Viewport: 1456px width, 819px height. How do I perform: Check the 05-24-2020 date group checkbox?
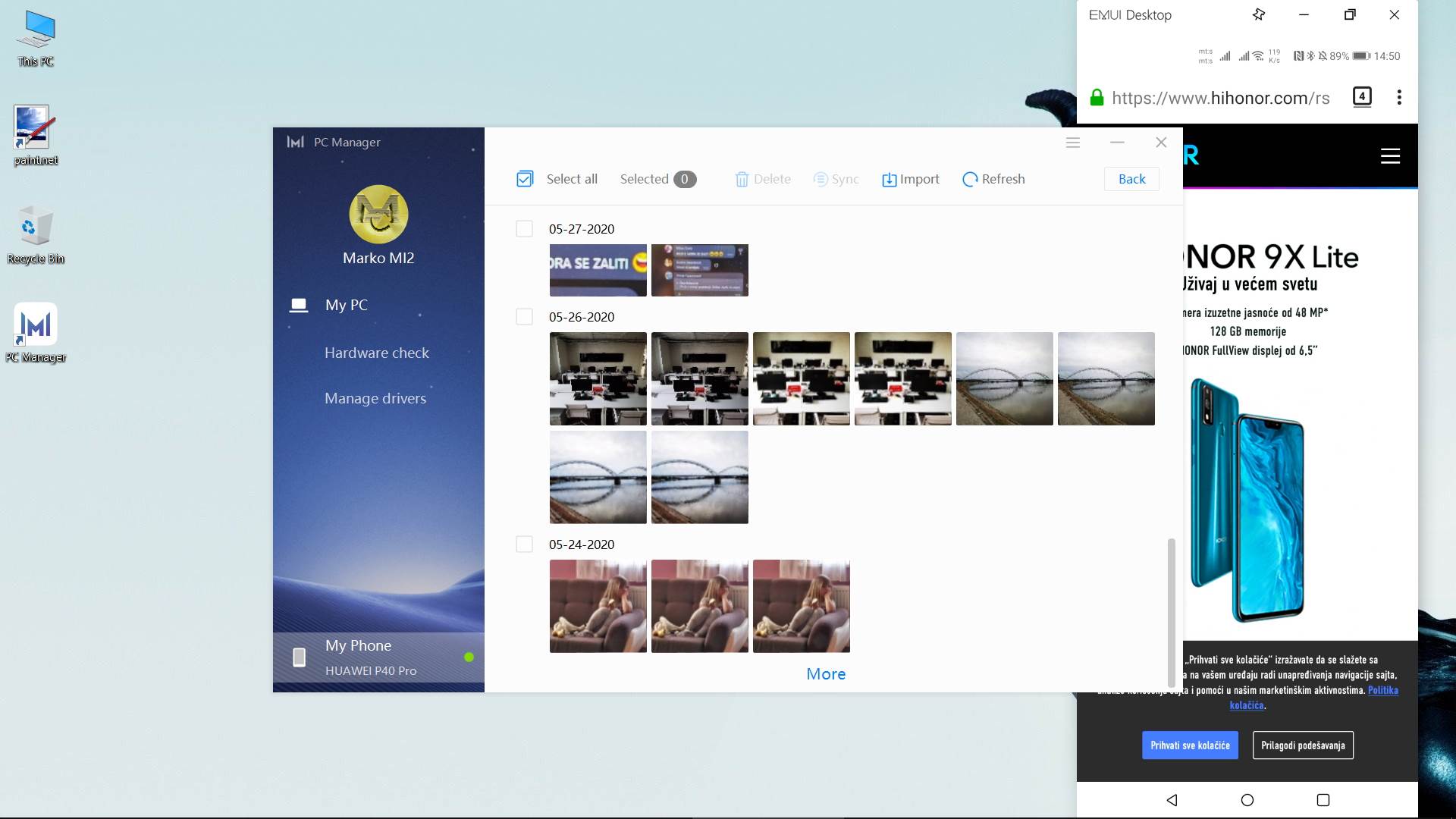pos(524,544)
